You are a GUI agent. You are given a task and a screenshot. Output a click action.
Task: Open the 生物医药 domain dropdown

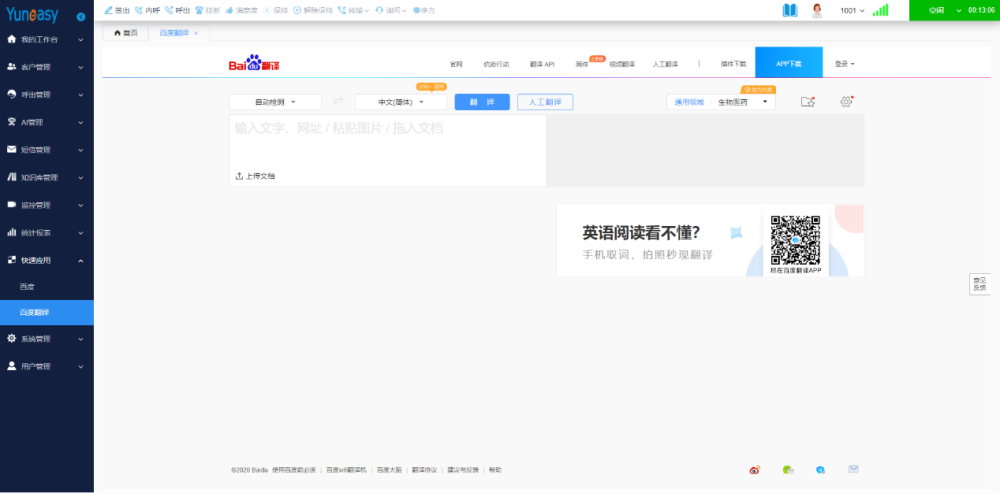743,102
